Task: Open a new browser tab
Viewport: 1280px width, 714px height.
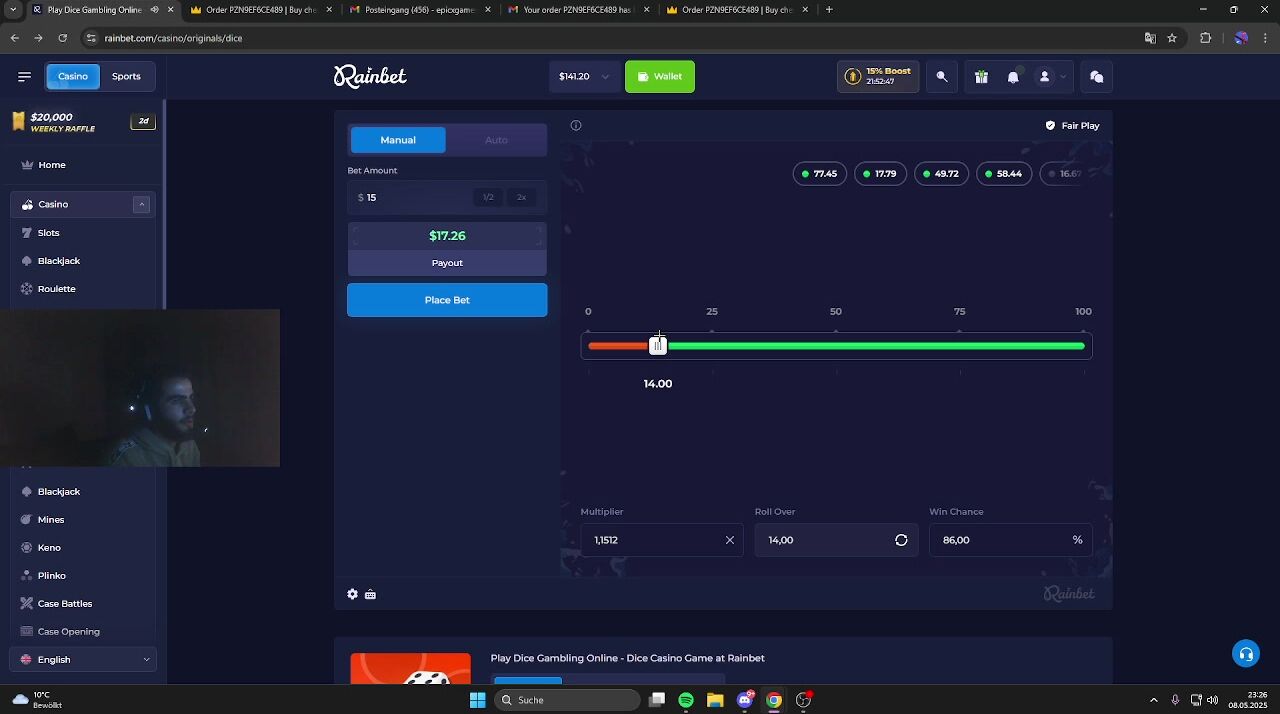Action: (x=829, y=10)
